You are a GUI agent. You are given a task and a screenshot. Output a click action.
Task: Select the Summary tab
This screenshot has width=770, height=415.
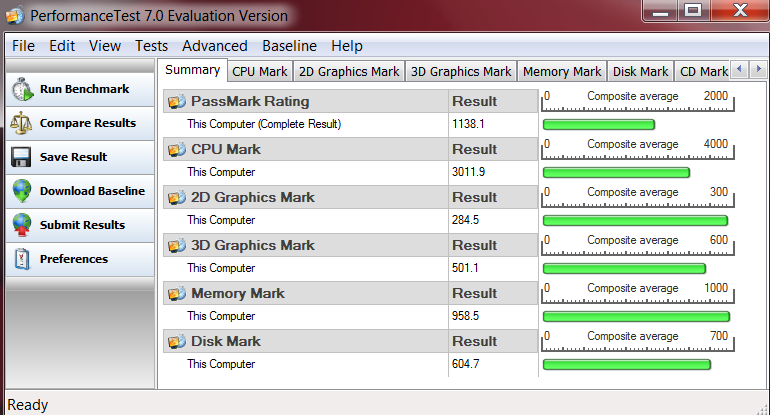pos(192,70)
